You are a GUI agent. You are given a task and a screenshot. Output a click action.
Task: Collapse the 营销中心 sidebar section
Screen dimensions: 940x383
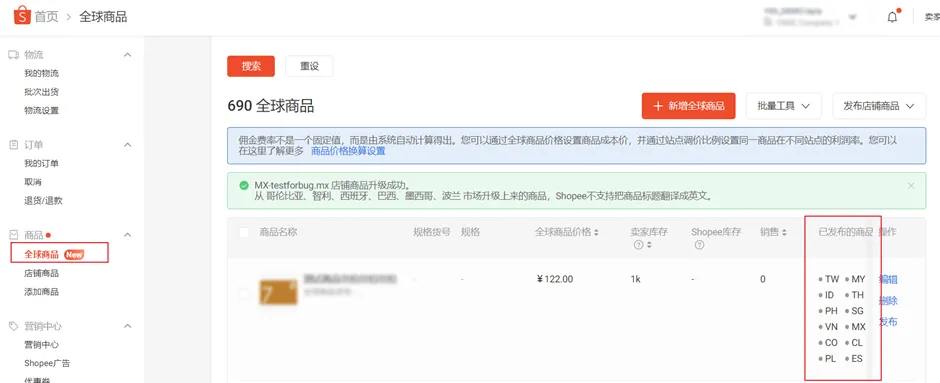[127, 326]
